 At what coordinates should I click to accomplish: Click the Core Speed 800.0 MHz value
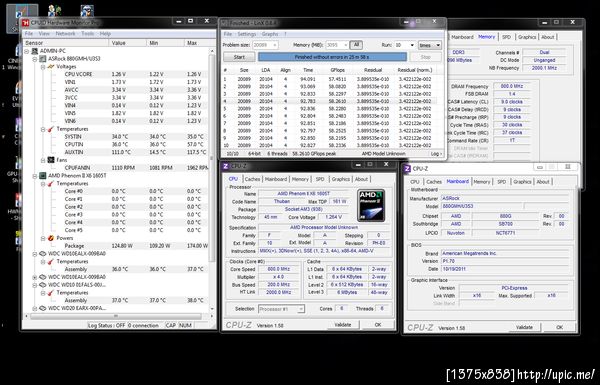coord(279,269)
